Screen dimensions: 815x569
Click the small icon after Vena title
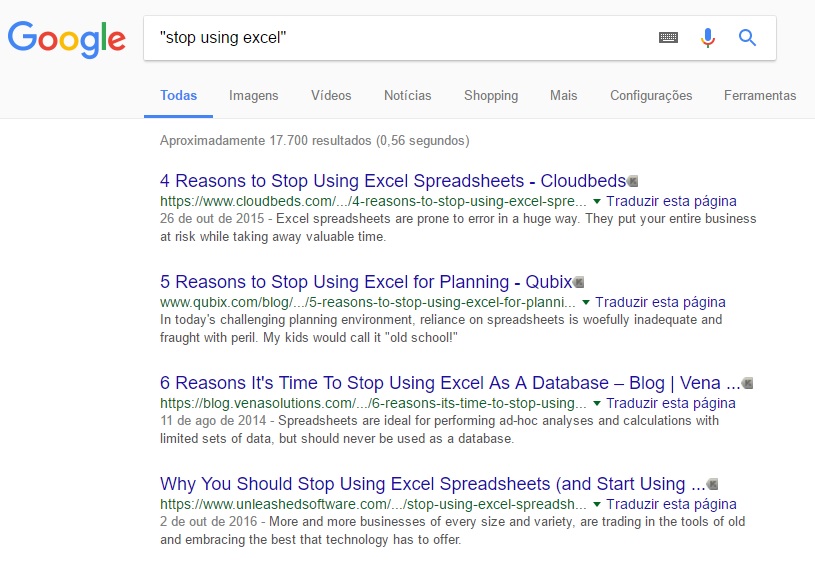(x=747, y=383)
